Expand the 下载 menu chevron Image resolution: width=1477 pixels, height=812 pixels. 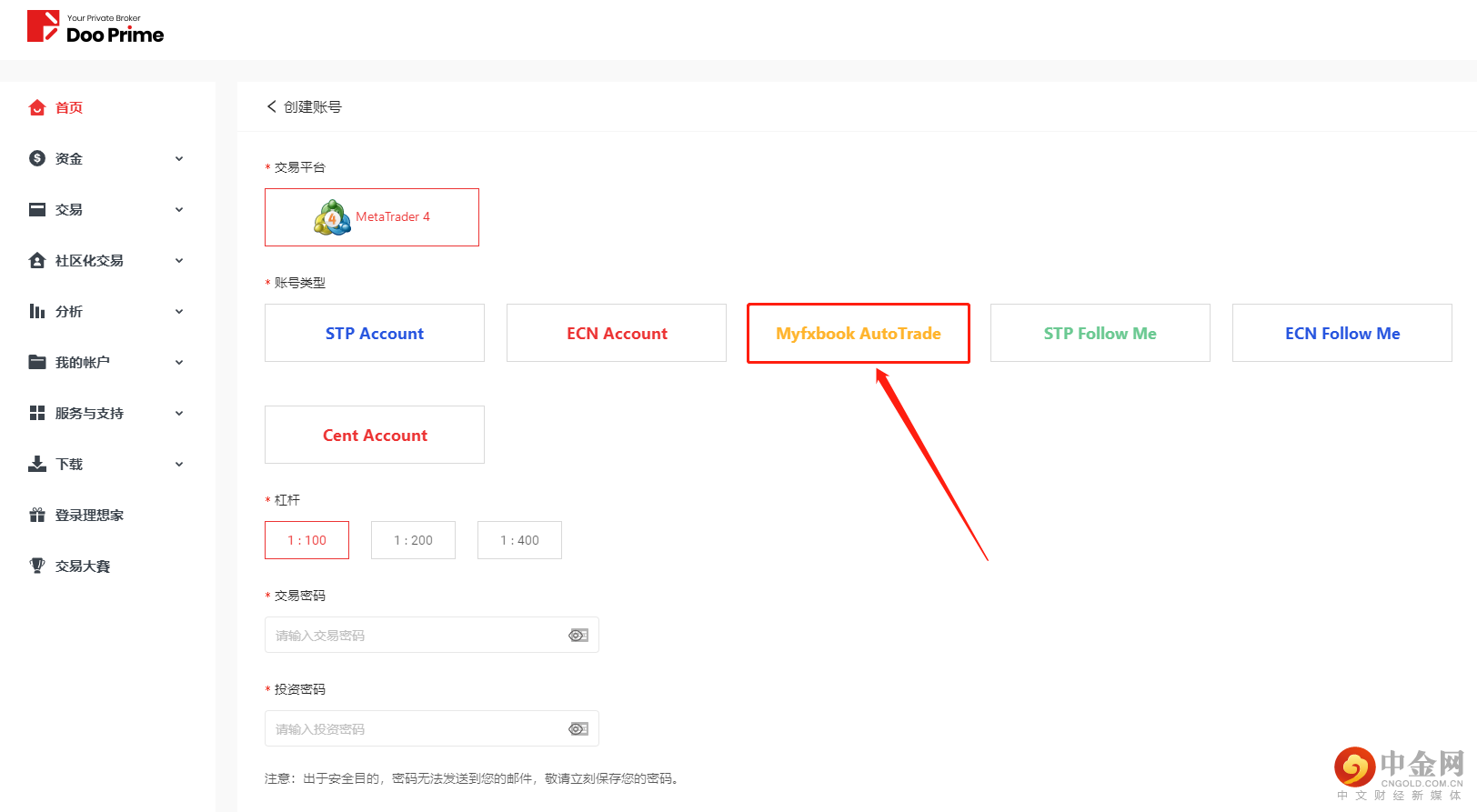point(179,464)
